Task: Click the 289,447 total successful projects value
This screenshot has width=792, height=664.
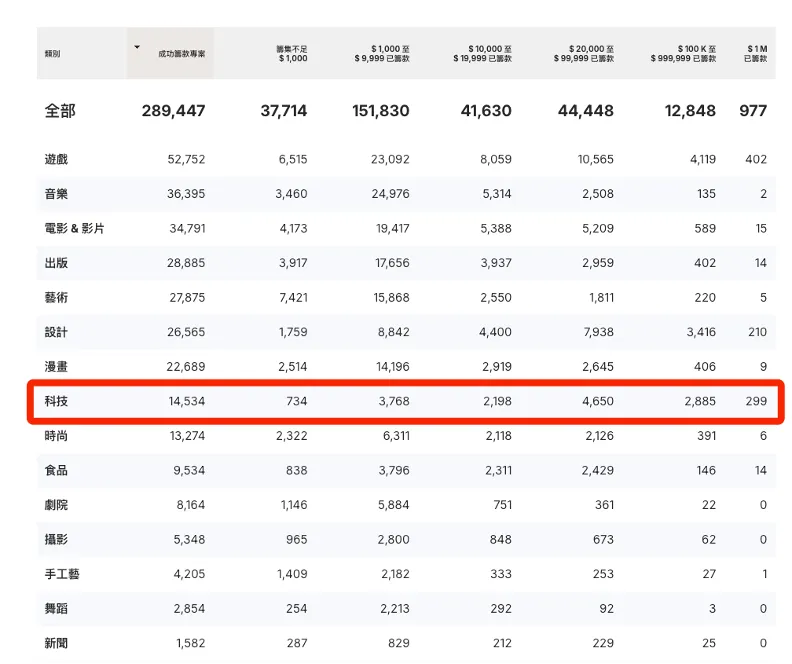Action: click(173, 111)
